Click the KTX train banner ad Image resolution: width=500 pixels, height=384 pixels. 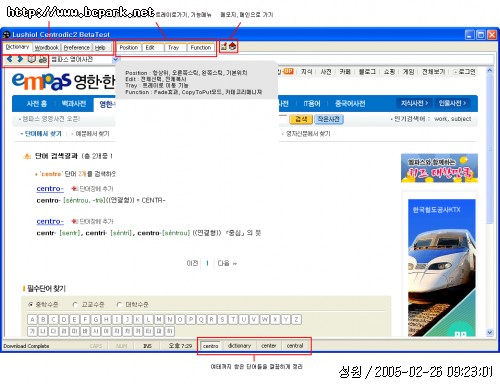tap(442, 268)
